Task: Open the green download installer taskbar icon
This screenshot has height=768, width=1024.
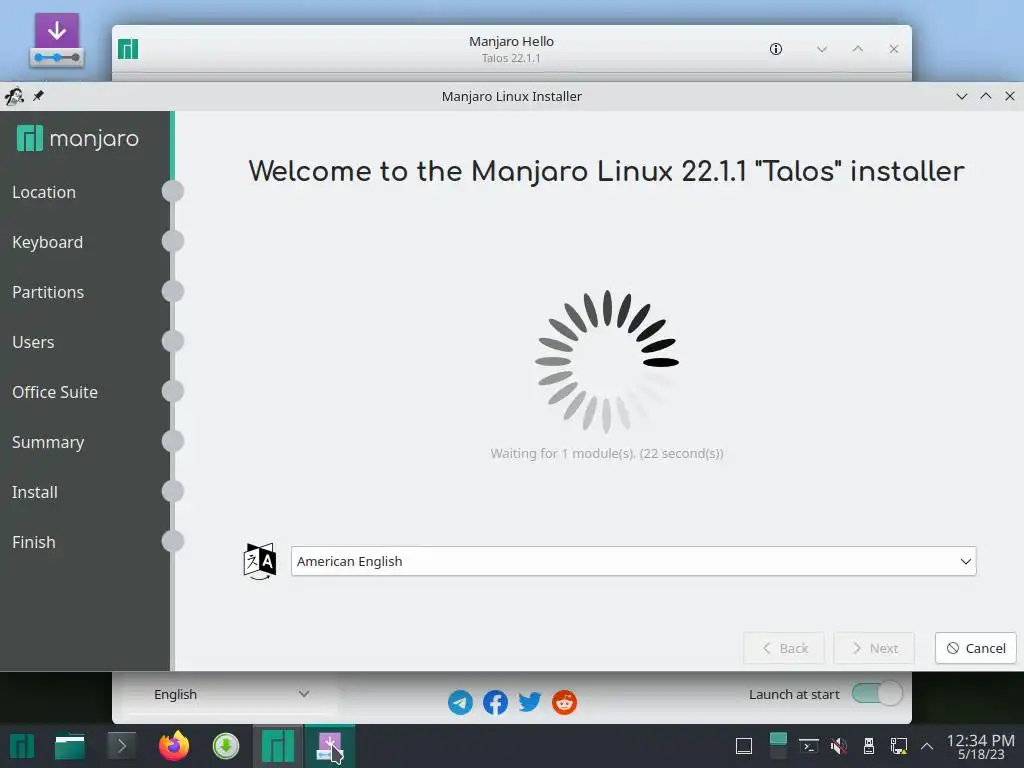Action: [x=226, y=746]
